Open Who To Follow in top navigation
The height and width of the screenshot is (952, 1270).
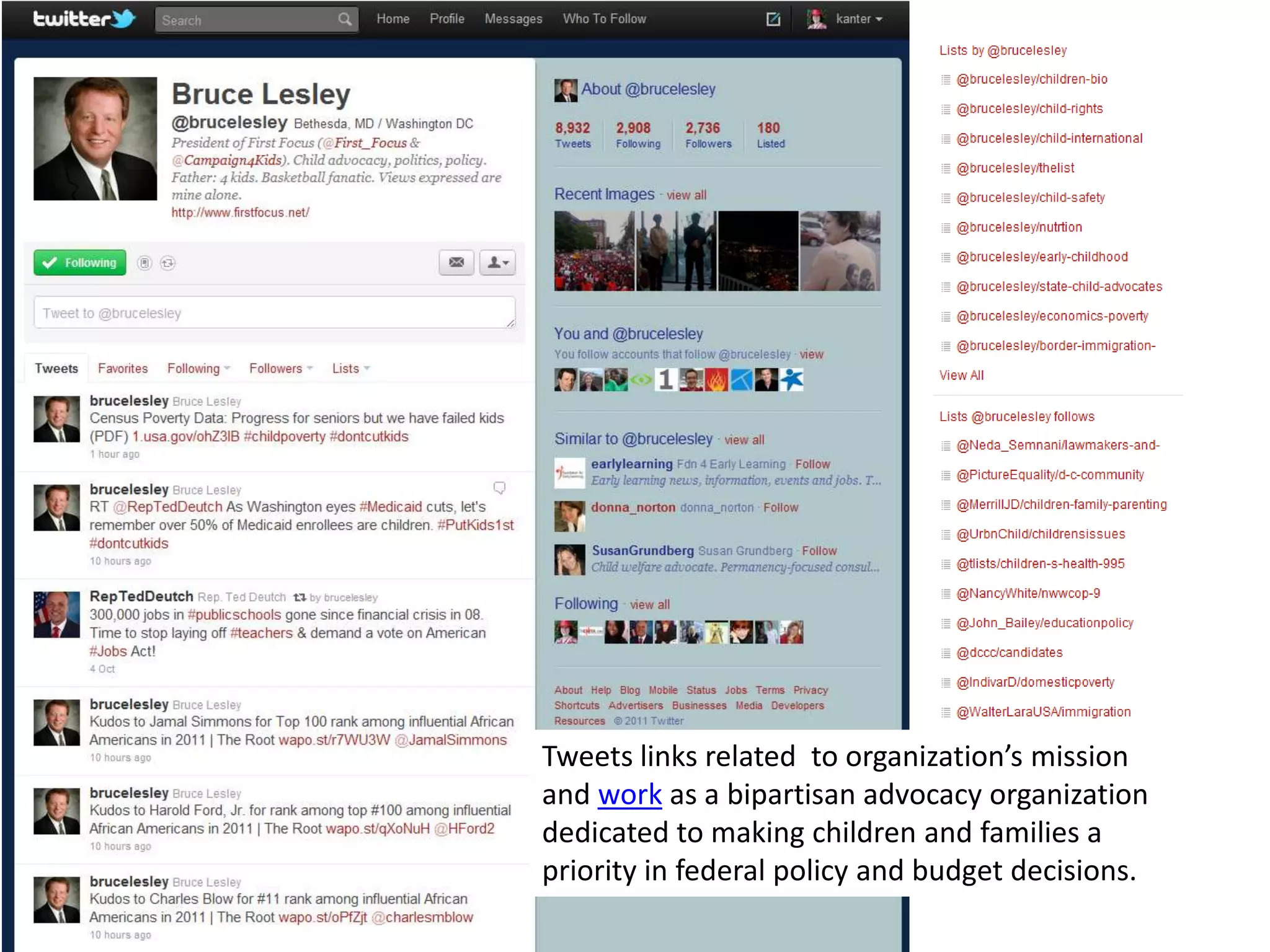pyautogui.click(x=605, y=19)
